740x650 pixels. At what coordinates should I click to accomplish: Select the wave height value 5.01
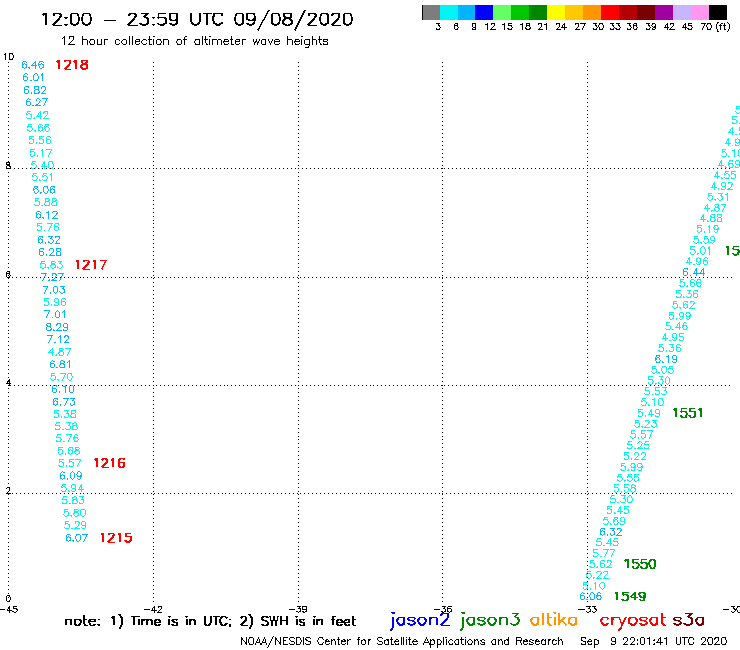pos(700,251)
